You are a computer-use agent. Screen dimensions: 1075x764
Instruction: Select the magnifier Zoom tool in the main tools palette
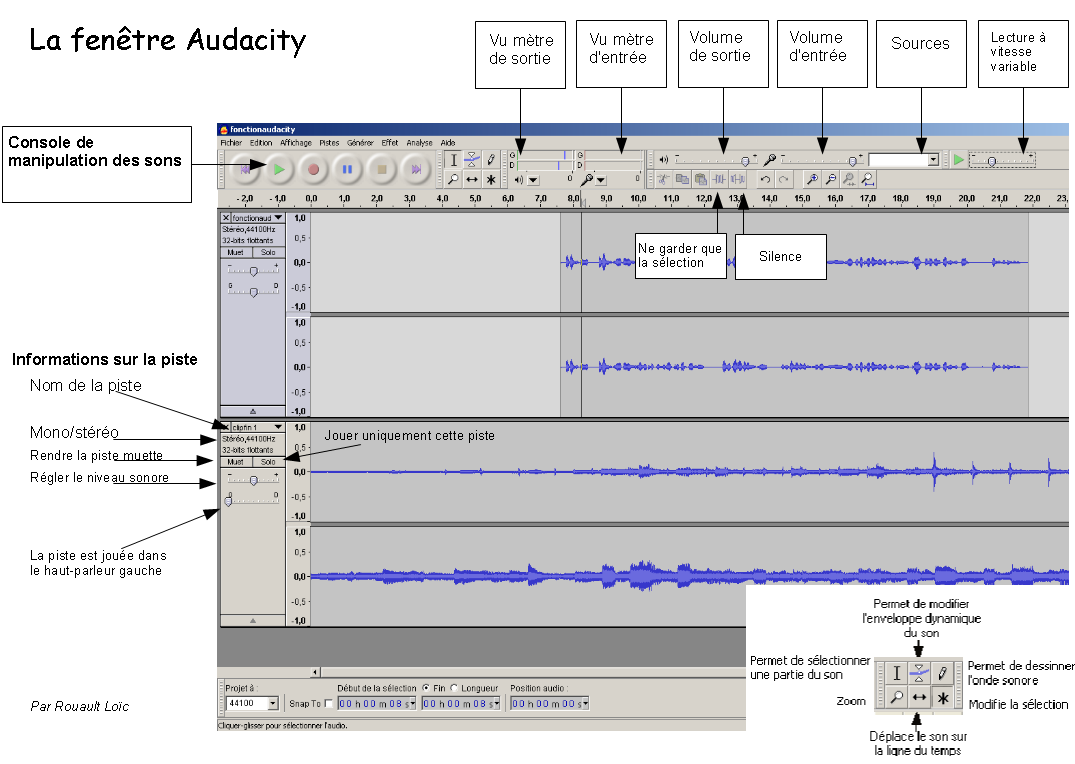(x=453, y=180)
